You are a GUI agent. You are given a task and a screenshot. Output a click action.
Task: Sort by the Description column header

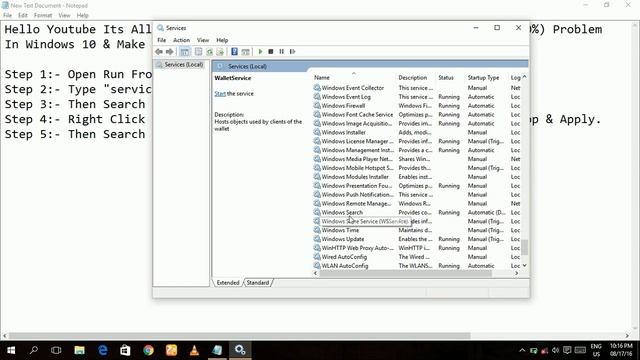pos(413,77)
